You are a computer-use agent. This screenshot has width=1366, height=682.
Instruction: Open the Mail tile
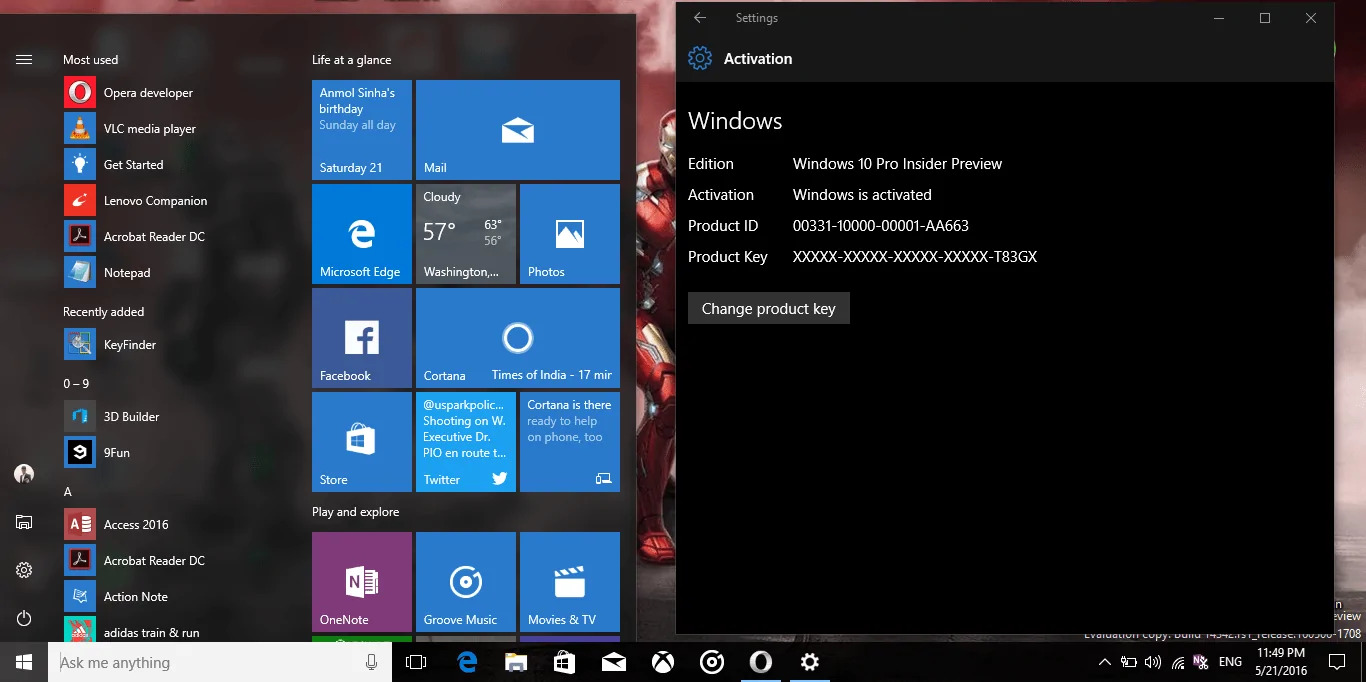click(x=518, y=130)
